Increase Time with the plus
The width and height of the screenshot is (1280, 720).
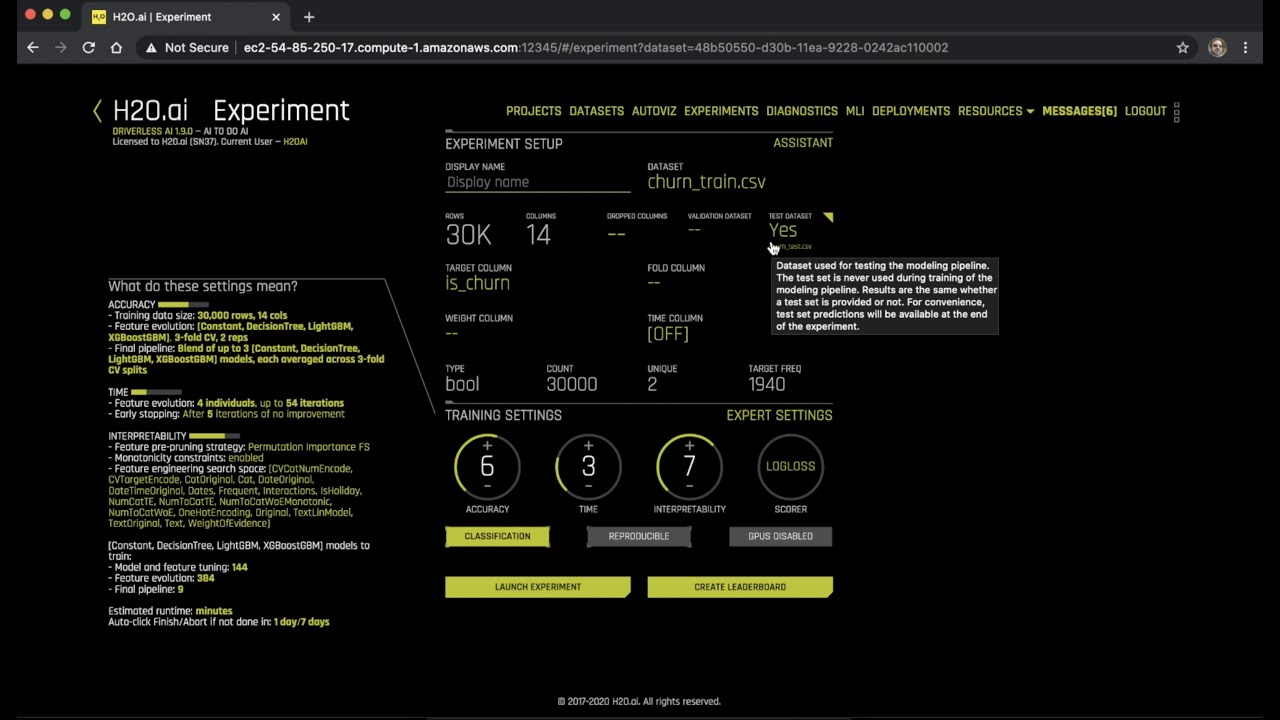click(x=588, y=445)
